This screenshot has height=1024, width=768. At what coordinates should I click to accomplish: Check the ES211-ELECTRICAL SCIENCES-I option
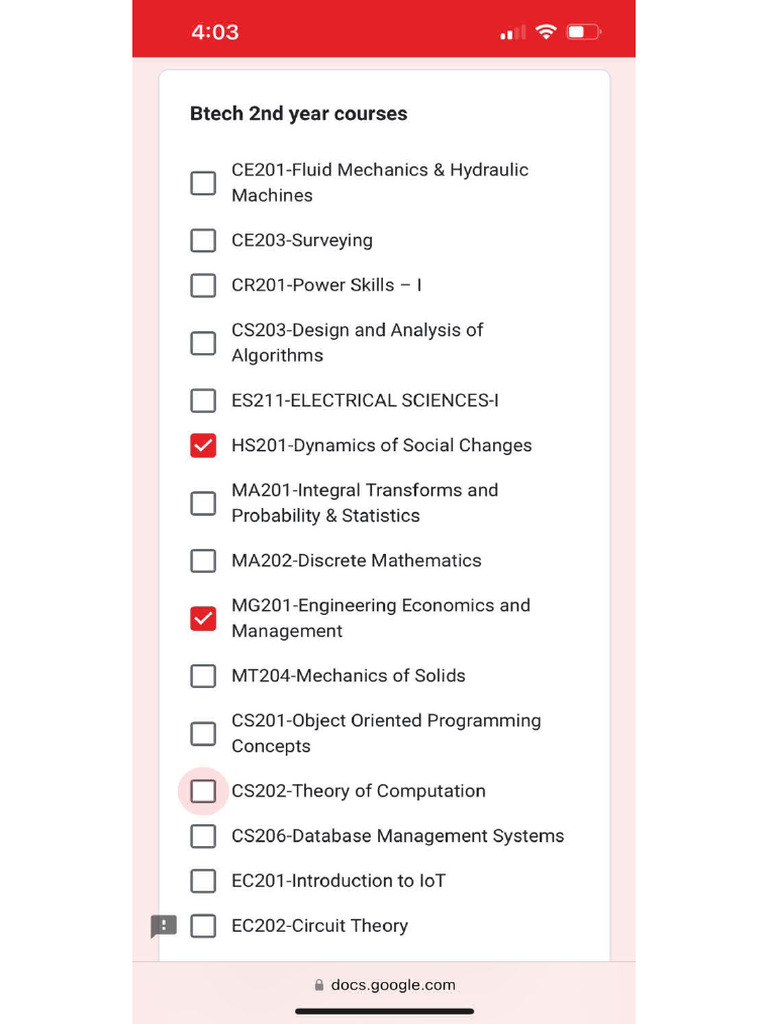click(x=203, y=400)
